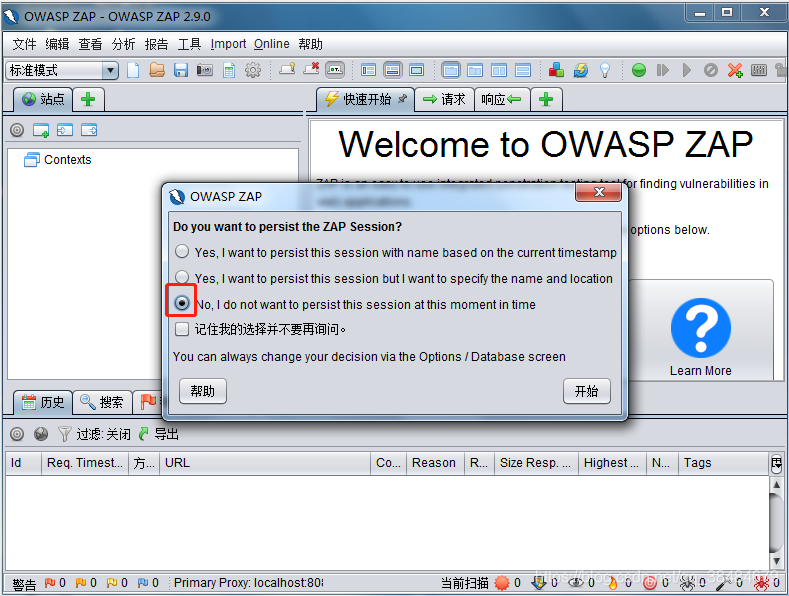
Task: Open the 编辑 menu
Action: click(57, 44)
